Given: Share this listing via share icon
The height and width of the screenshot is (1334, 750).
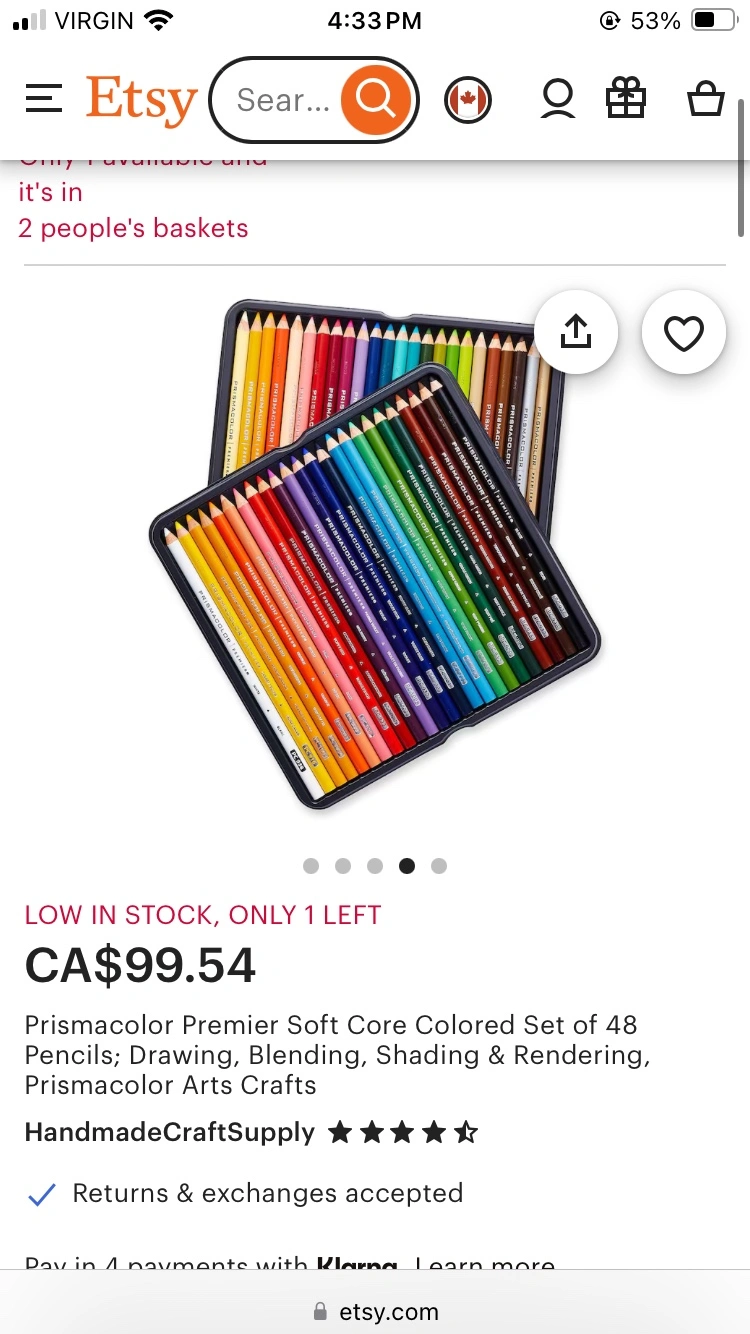Looking at the screenshot, I should tap(576, 332).
